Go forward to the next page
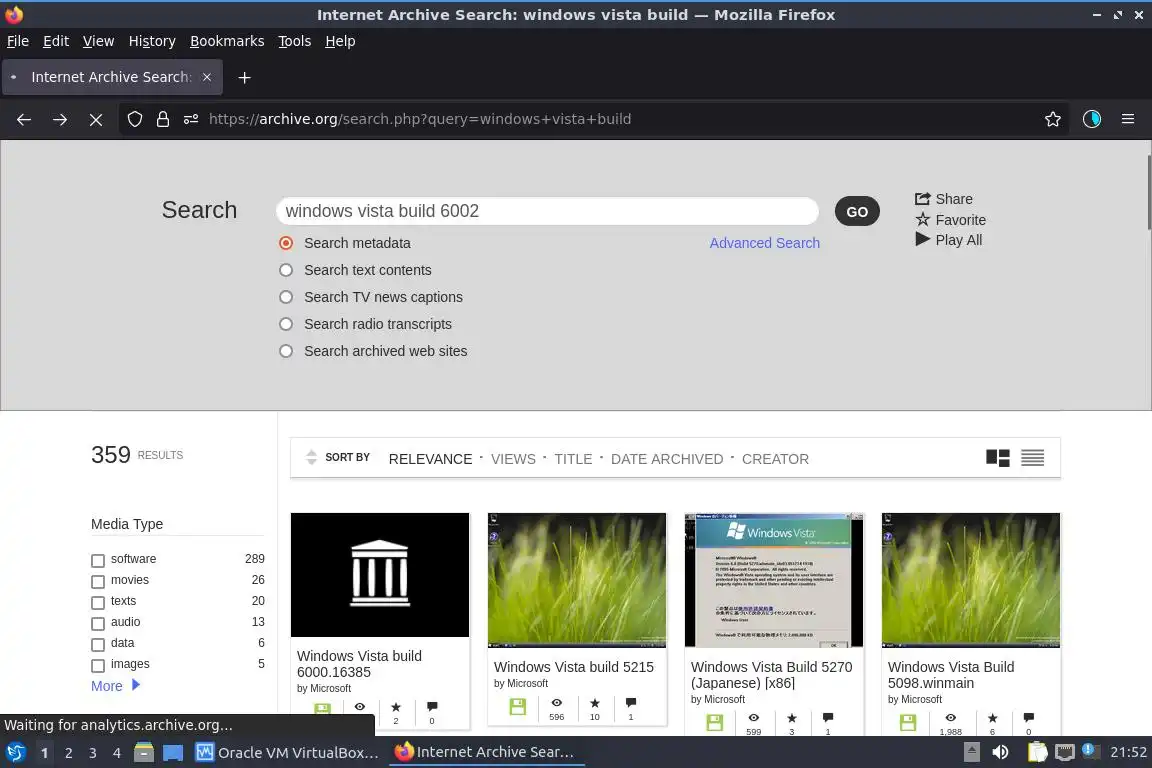The height and width of the screenshot is (768, 1152). click(60, 119)
